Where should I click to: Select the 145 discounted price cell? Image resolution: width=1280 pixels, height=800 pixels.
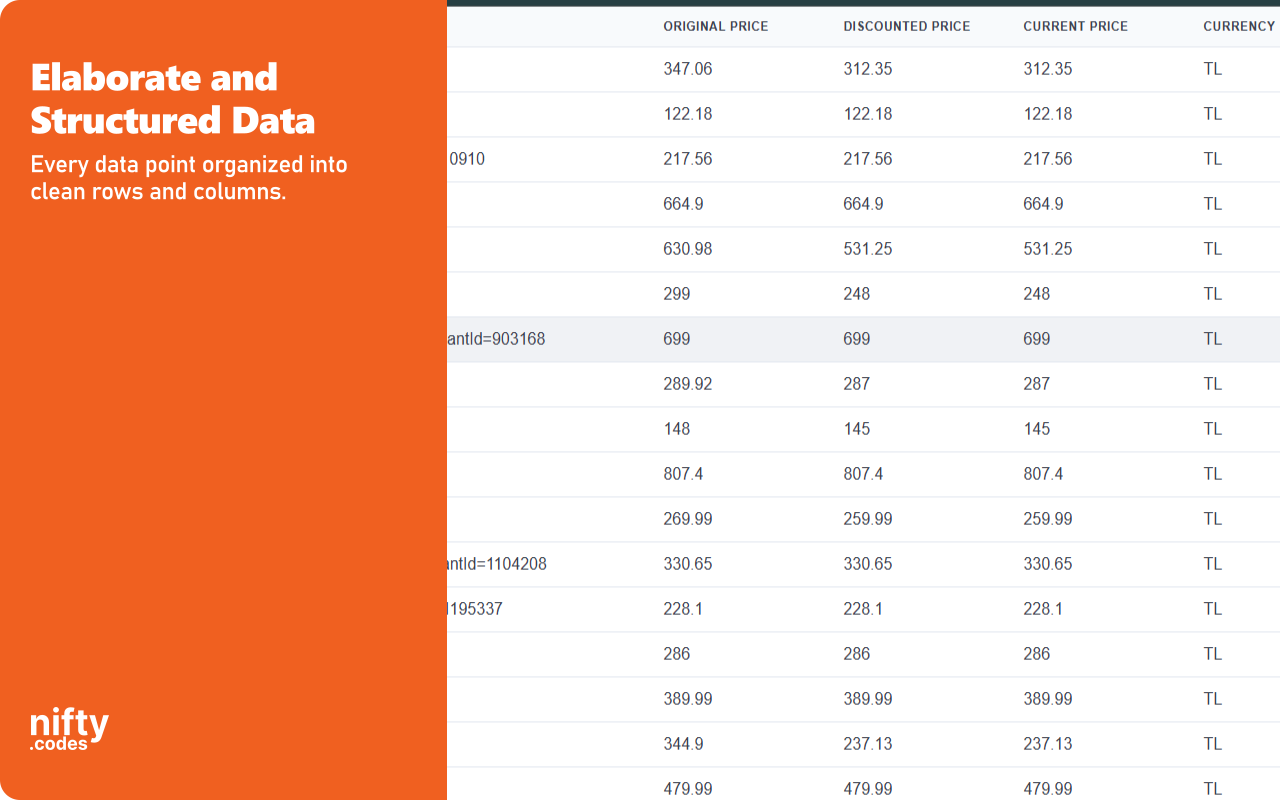coord(856,429)
